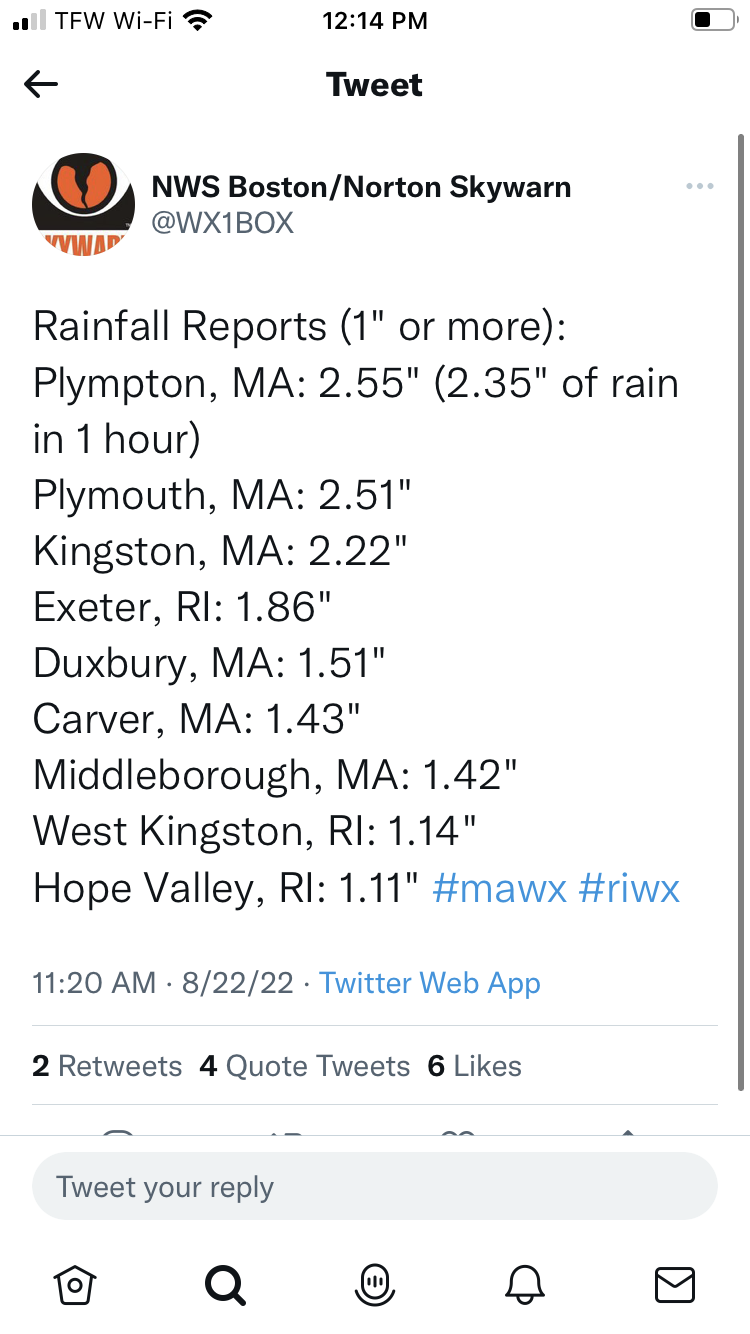The width and height of the screenshot is (750, 1334).
Task: Tap the battery indicator icon
Action: pyautogui.click(x=713, y=20)
